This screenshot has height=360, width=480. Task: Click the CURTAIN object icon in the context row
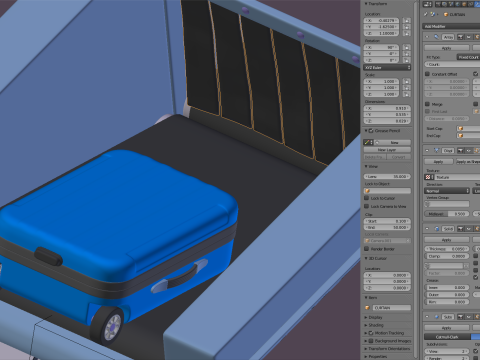click(446, 15)
